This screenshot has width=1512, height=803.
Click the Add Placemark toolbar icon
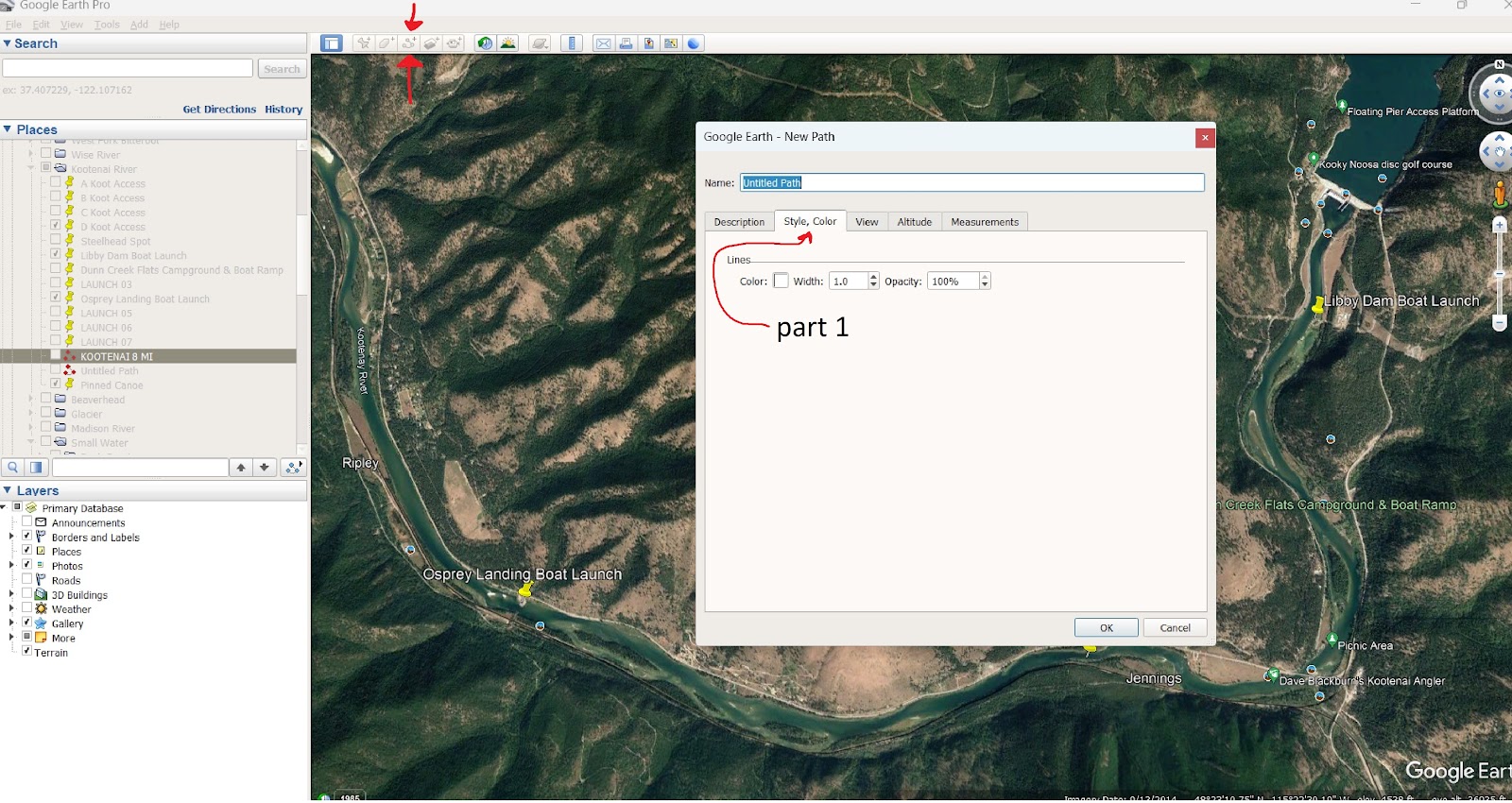click(363, 43)
